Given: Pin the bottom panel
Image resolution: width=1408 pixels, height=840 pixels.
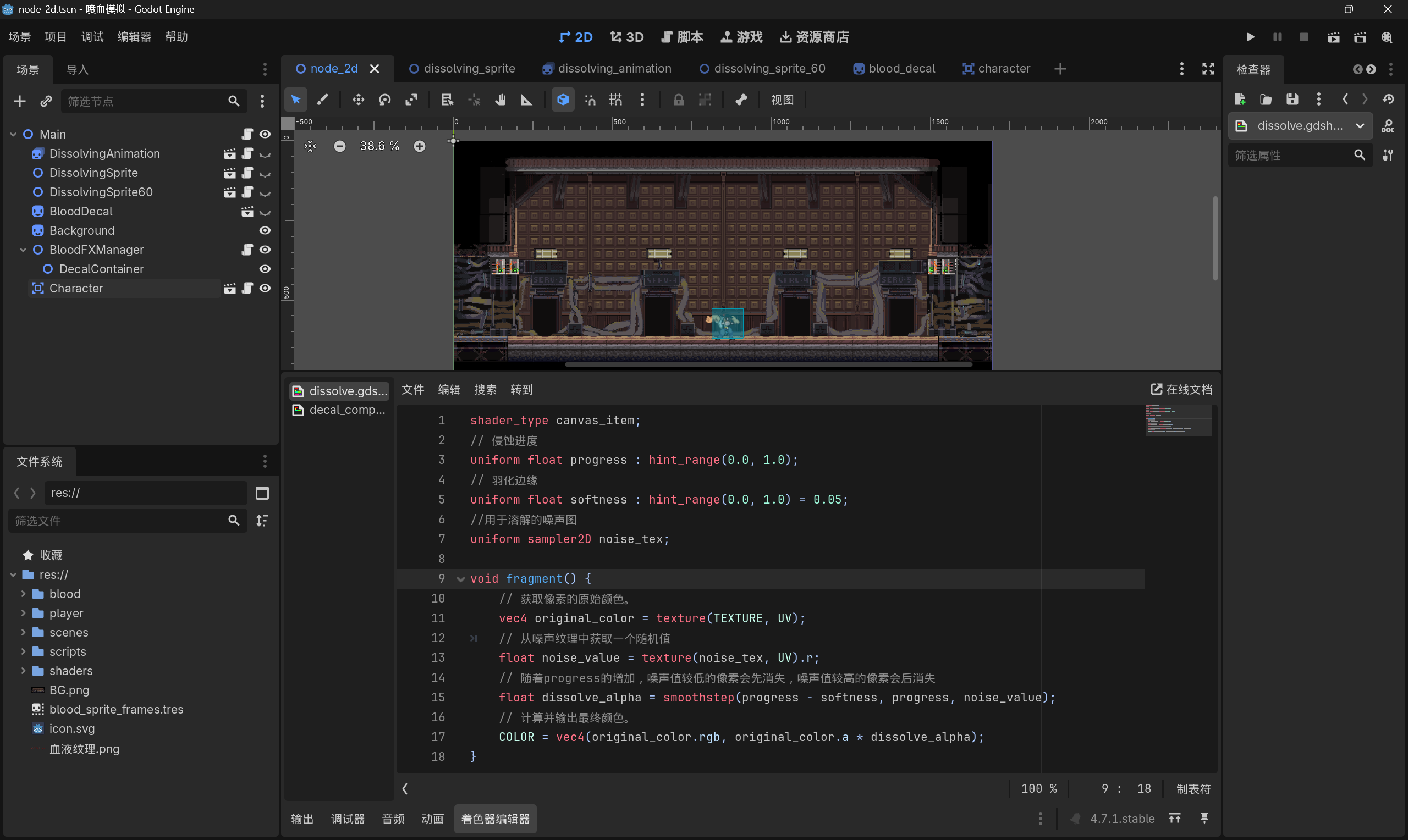Looking at the screenshot, I should (1204, 818).
